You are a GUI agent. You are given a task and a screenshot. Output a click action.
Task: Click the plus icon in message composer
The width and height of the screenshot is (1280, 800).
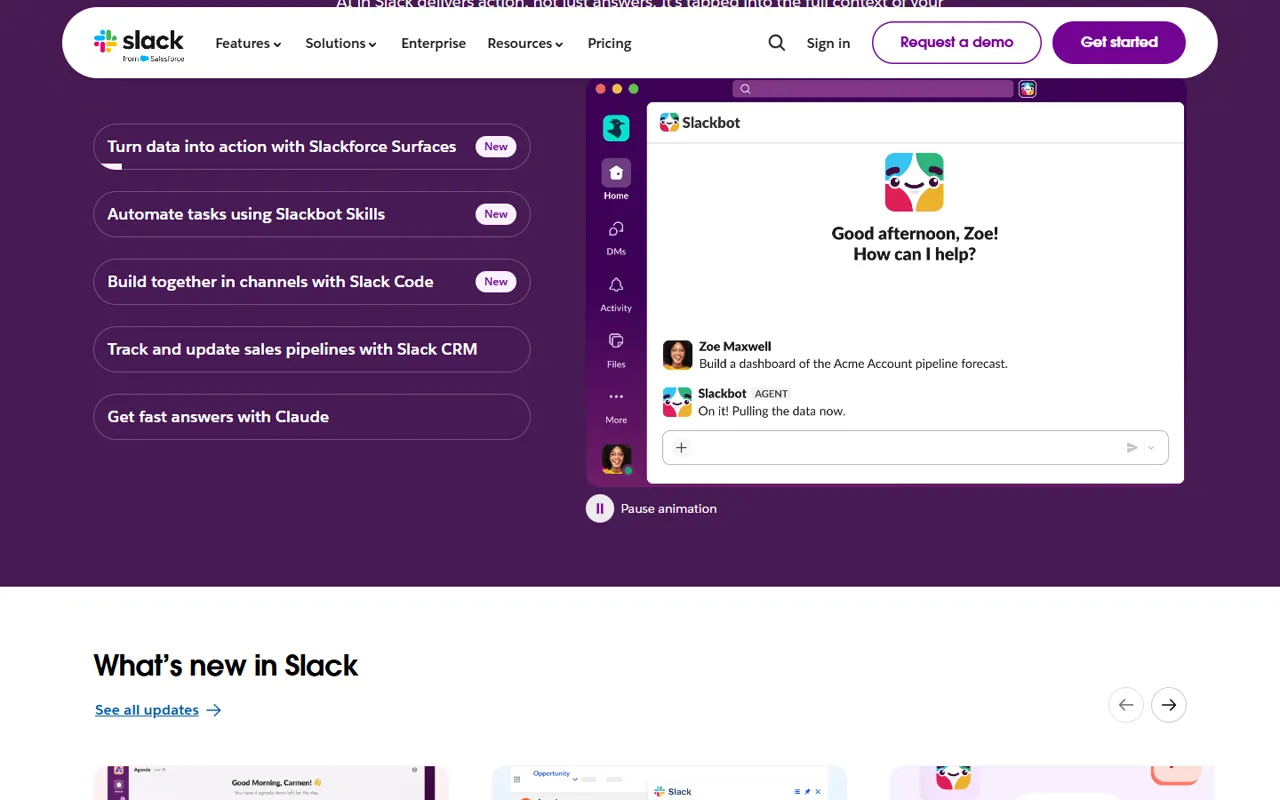(681, 448)
